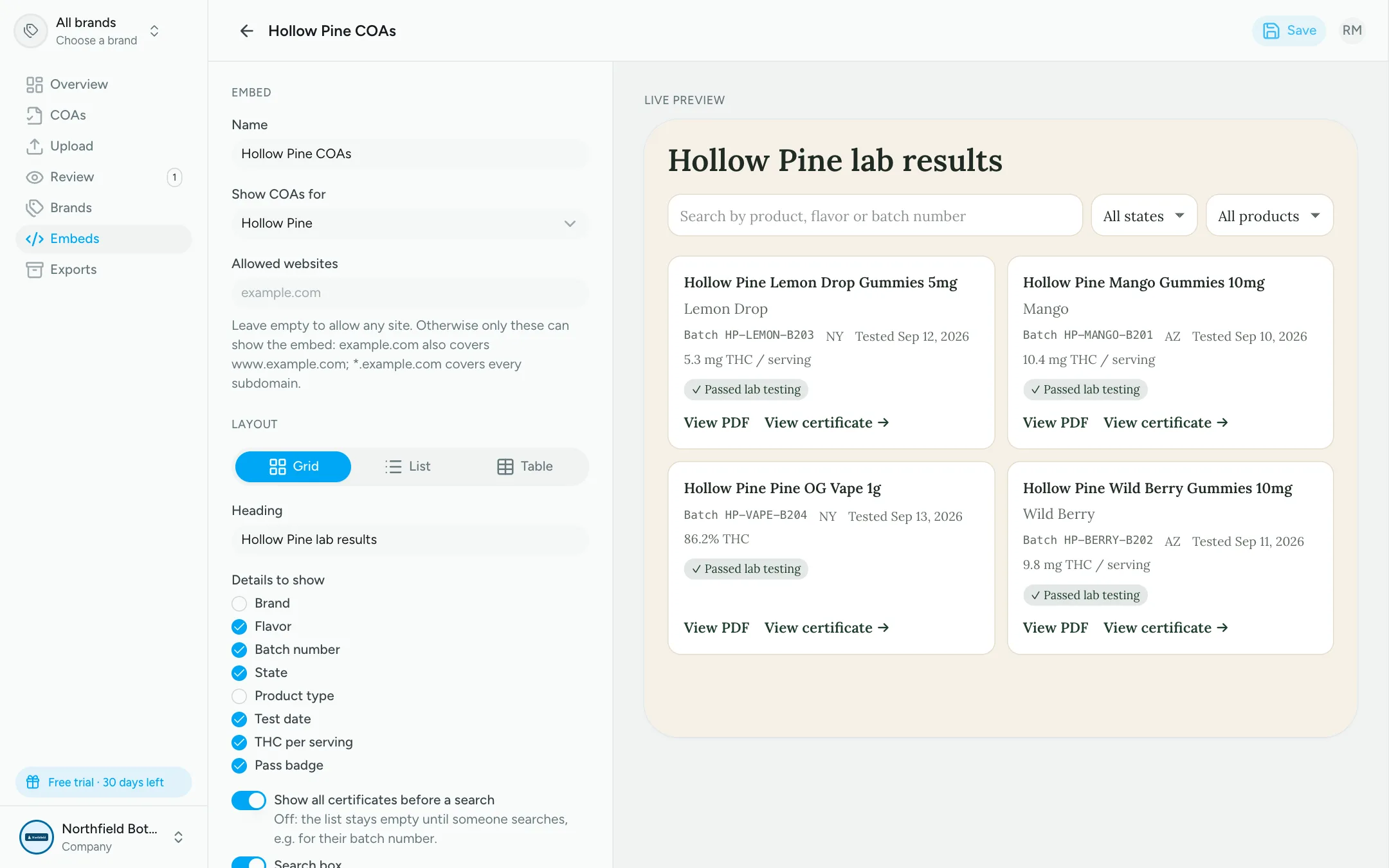Open the Review section
1389x868 pixels.
[103, 177]
